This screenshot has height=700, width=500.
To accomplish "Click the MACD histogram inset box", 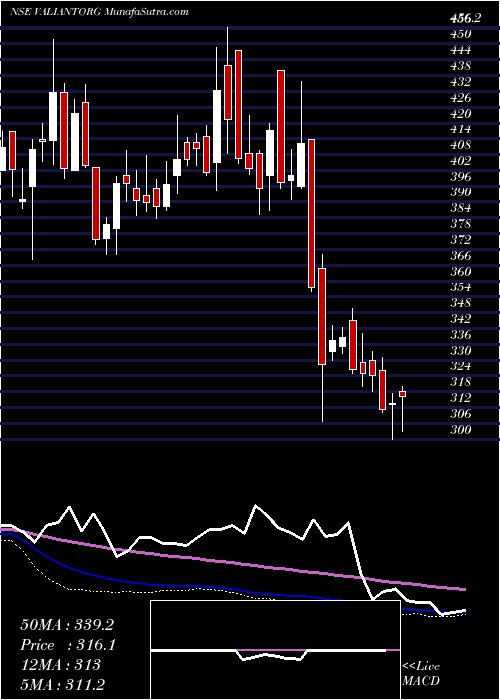I will point(275,650).
